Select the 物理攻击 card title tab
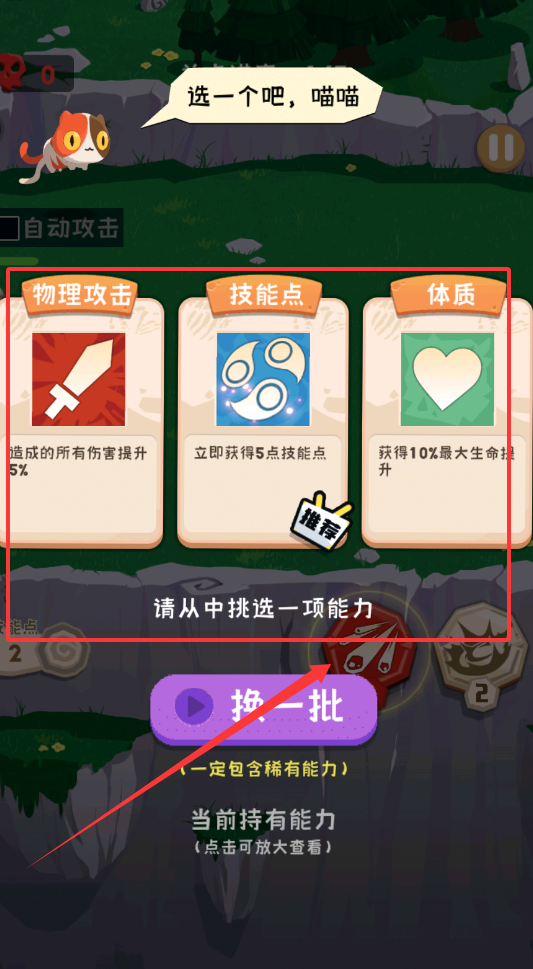Image resolution: width=533 pixels, height=969 pixels. 82,295
